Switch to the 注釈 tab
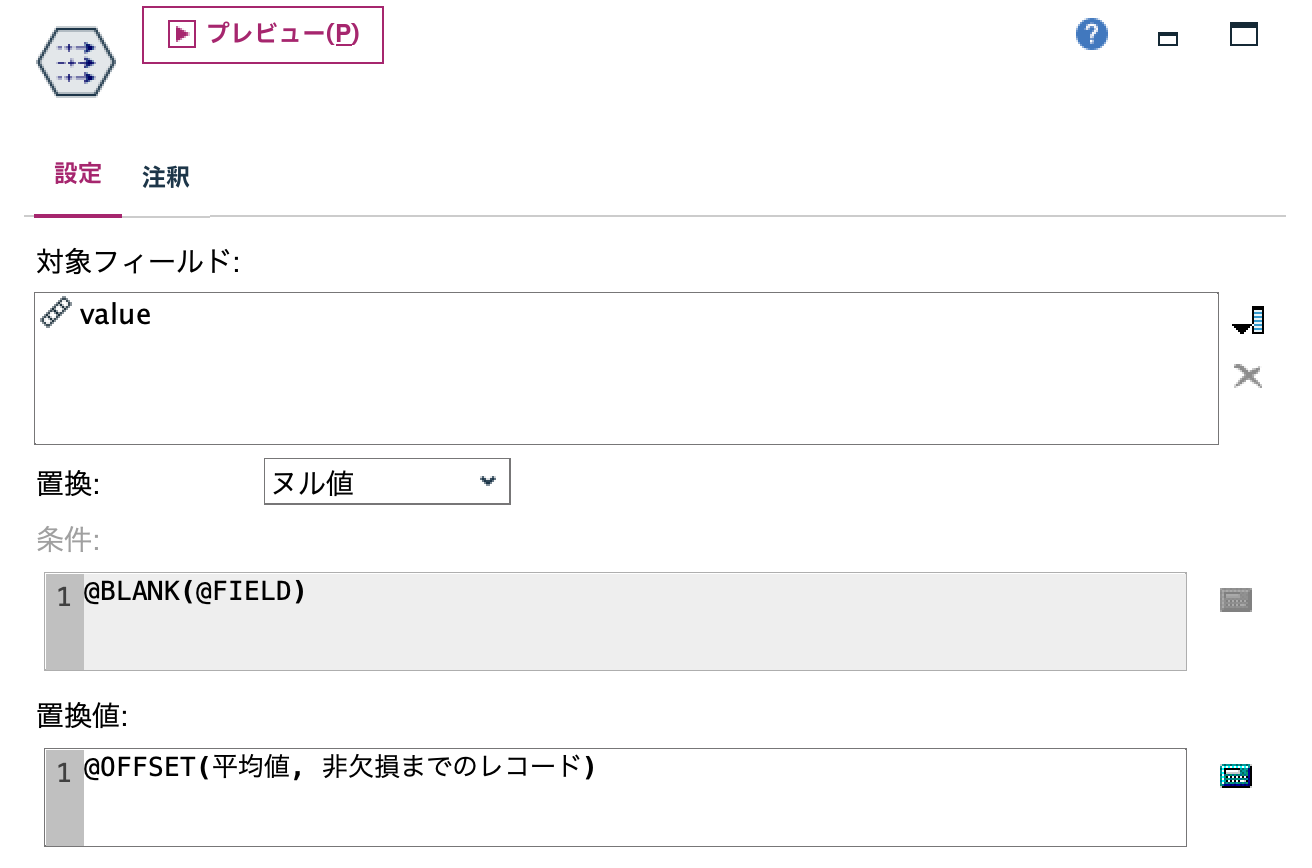1312x868 pixels. tap(164, 178)
